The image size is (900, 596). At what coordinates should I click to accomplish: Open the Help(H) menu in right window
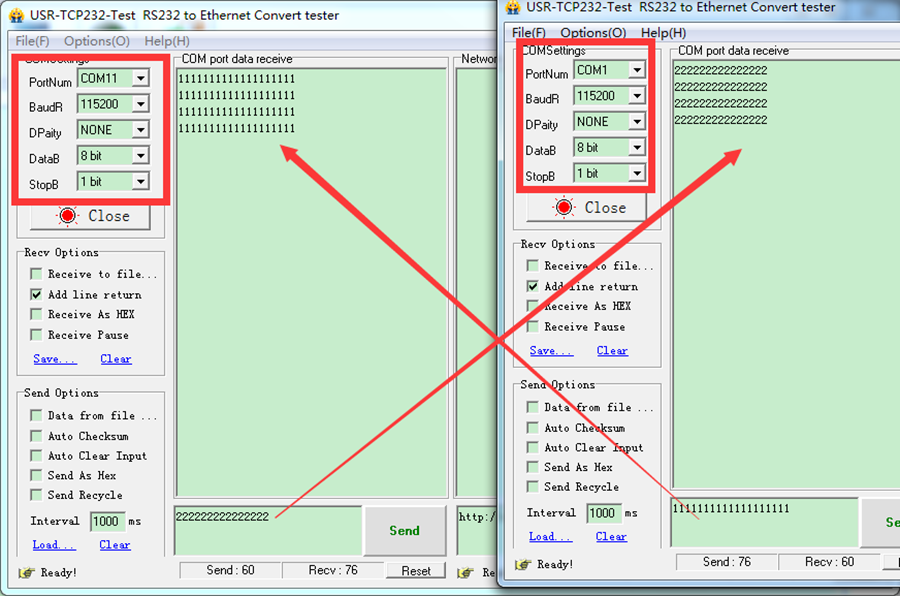[664, 33]
